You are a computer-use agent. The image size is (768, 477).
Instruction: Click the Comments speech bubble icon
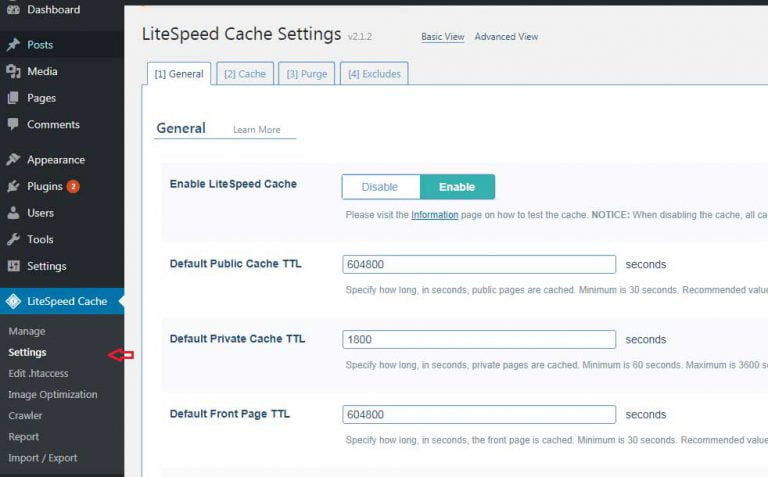(x=13, y=125)
